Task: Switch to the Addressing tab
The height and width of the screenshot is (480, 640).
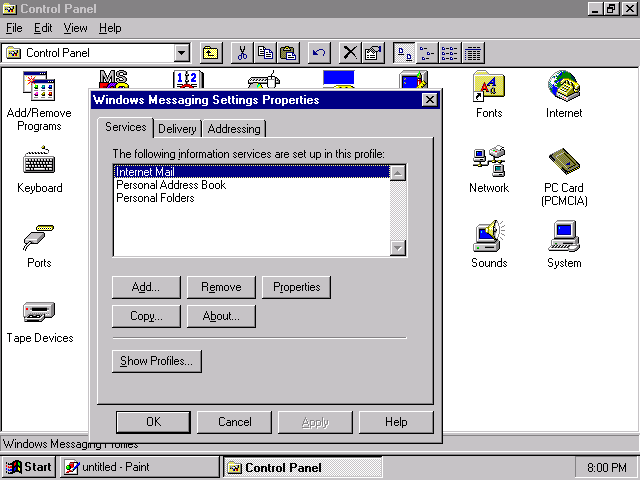Action: [x=234, y=129]
